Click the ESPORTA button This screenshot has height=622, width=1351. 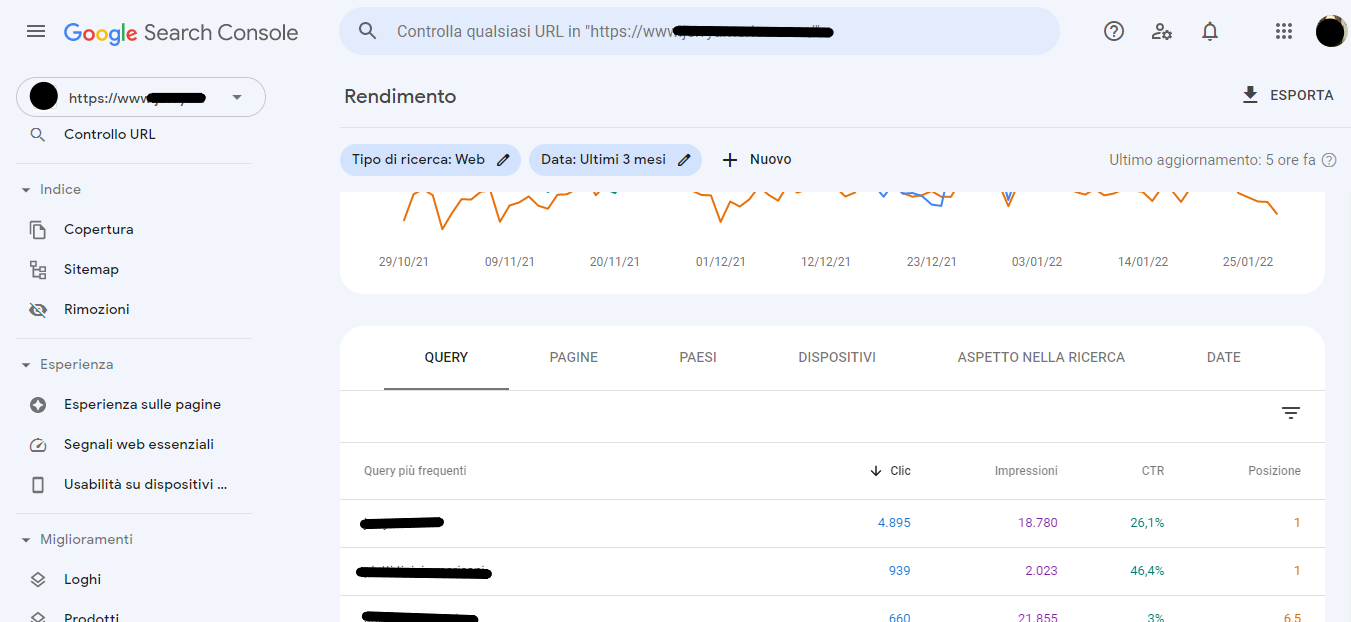1287,95
